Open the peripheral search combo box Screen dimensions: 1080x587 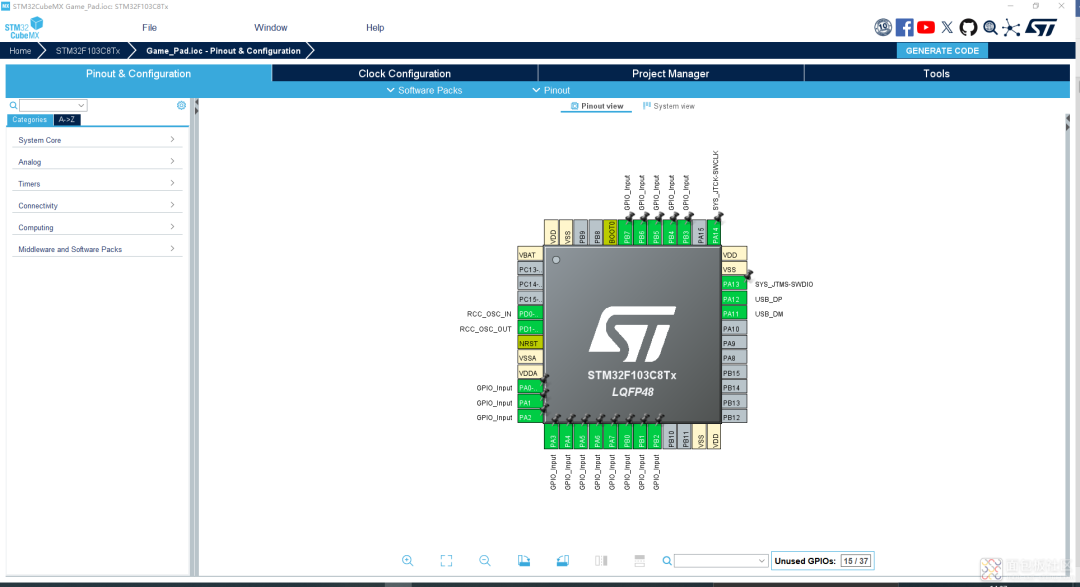click(53, 105)
